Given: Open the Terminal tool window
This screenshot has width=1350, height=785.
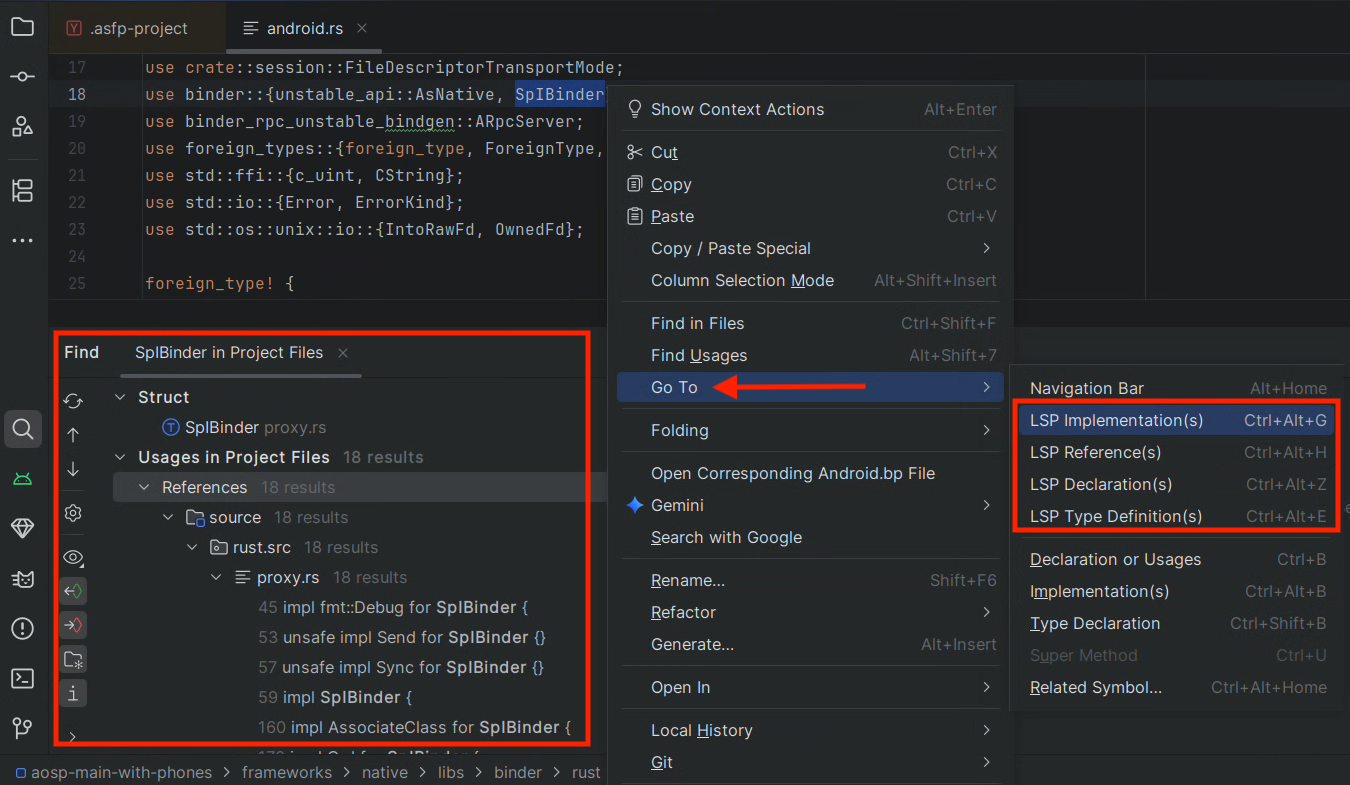Looking at the screenshot, I should [22, 678].
